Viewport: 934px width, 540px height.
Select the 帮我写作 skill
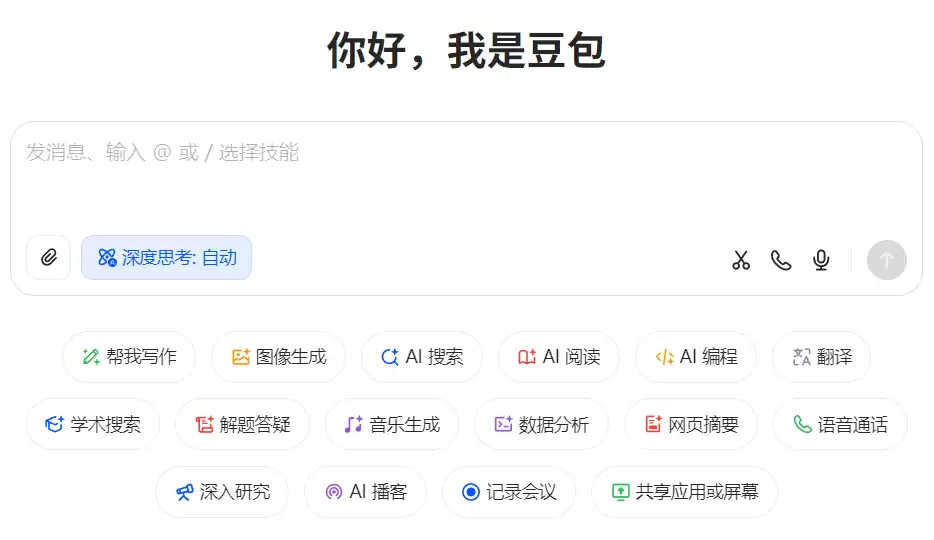(x=129, y=357)
